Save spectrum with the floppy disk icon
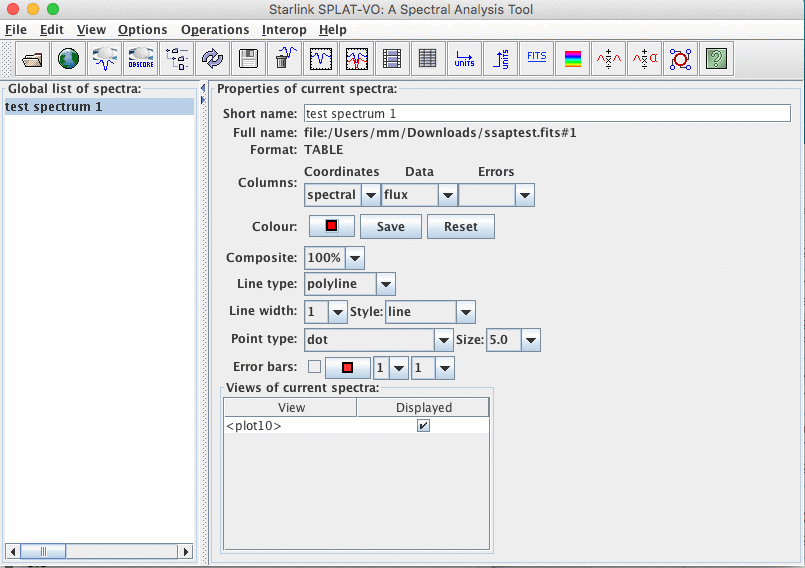805x568 pixels. pos(248,59)
